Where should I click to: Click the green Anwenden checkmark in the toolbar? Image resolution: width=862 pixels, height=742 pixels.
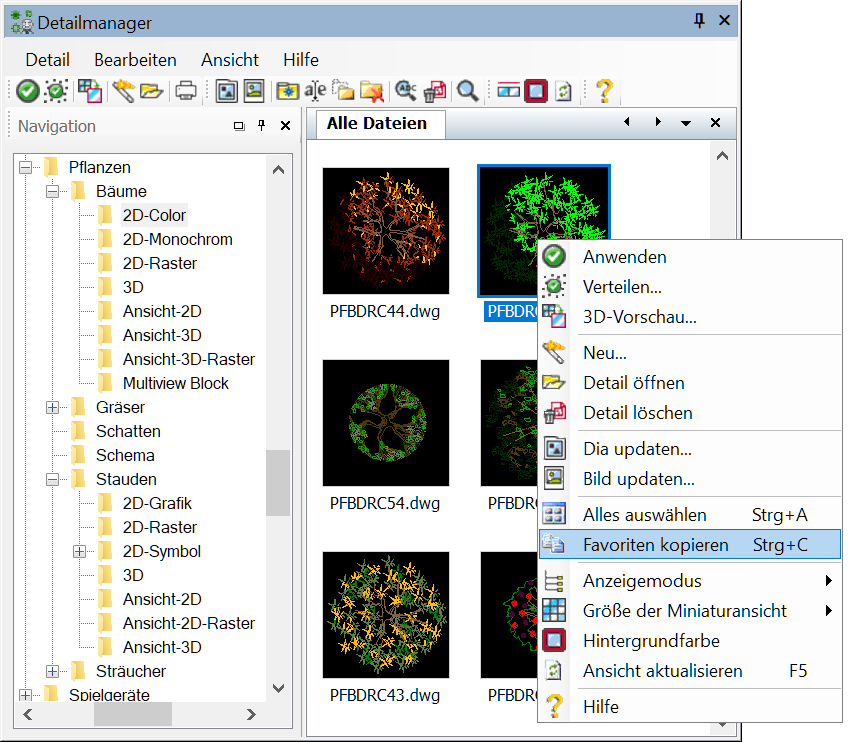pyautogui.click(x=27, y=91)
